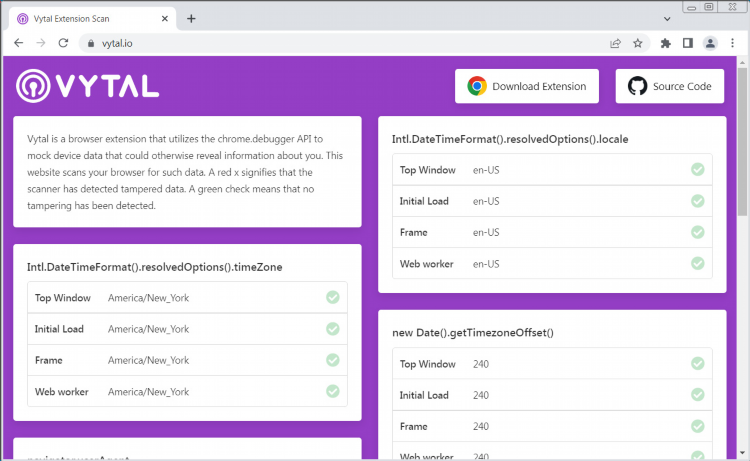The image size is (750, 461).
Task: Click the green check for locale Top Window
Action: (697, 169)
